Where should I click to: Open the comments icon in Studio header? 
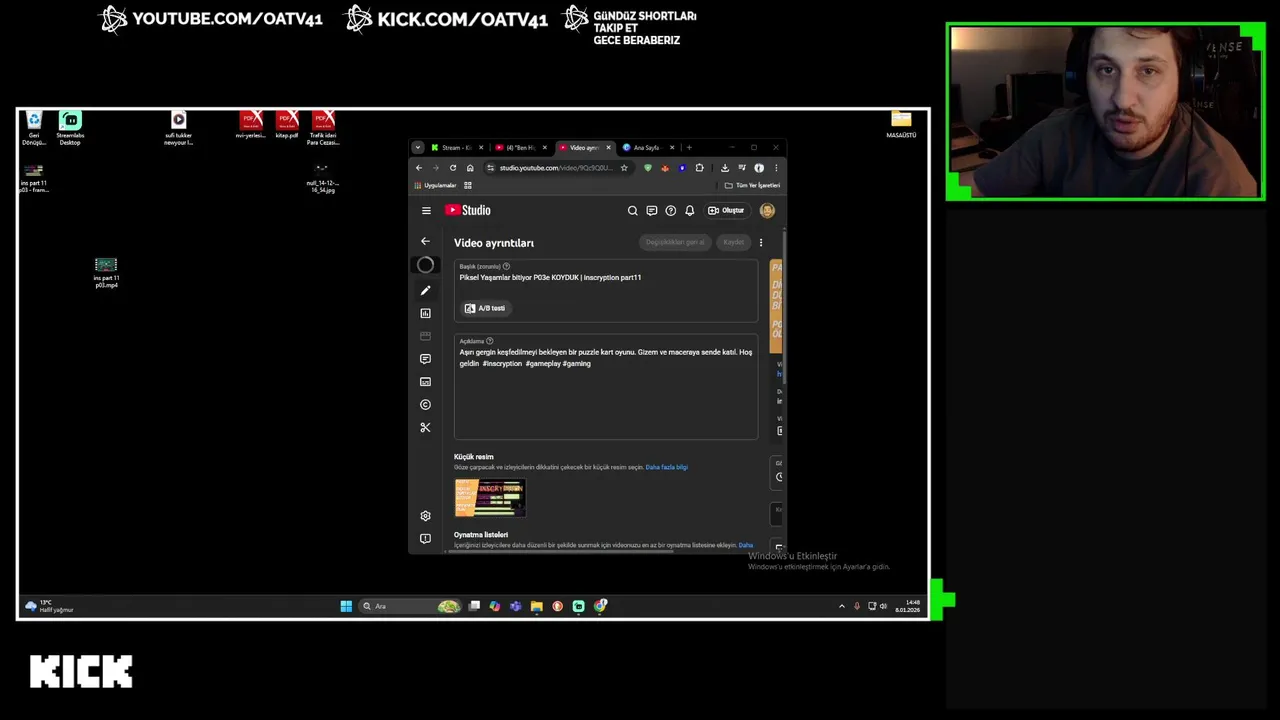click(x=652, y=210)
